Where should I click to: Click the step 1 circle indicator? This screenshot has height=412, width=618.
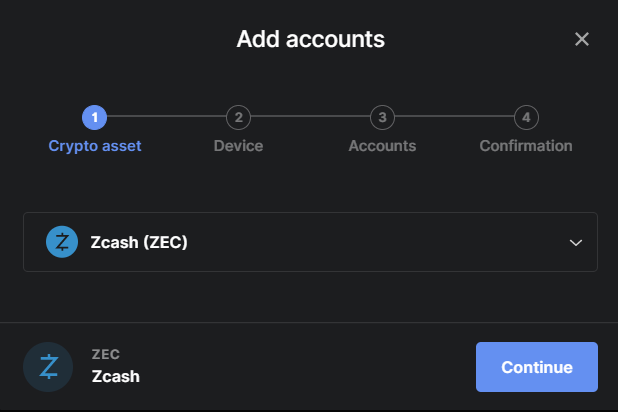[x=95, y=117]
